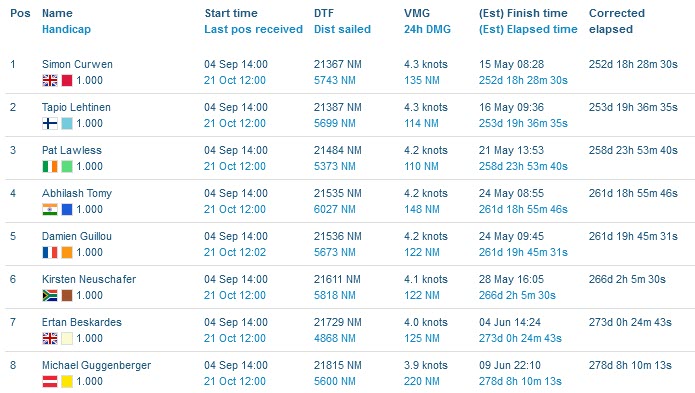Click the Handicap header link
Image resolution: width=695 pixels, height=393 pixels.
coord(66,29)
